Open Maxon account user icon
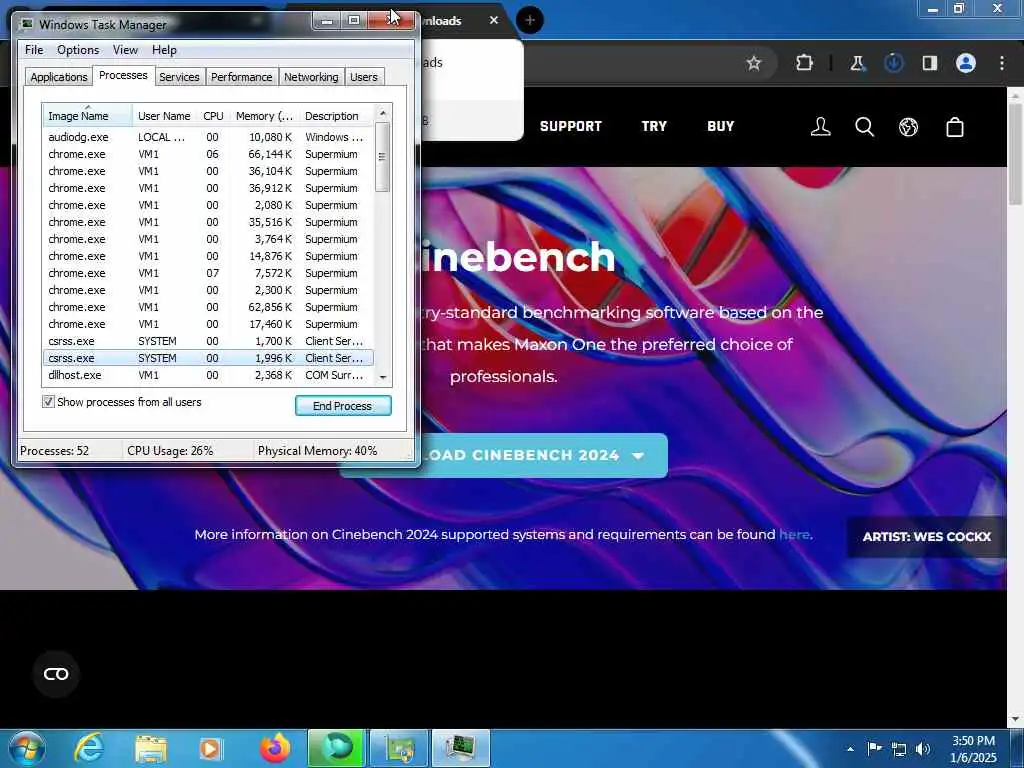The height and width of the screenshot is (768, 1024). tap(820, 127)
